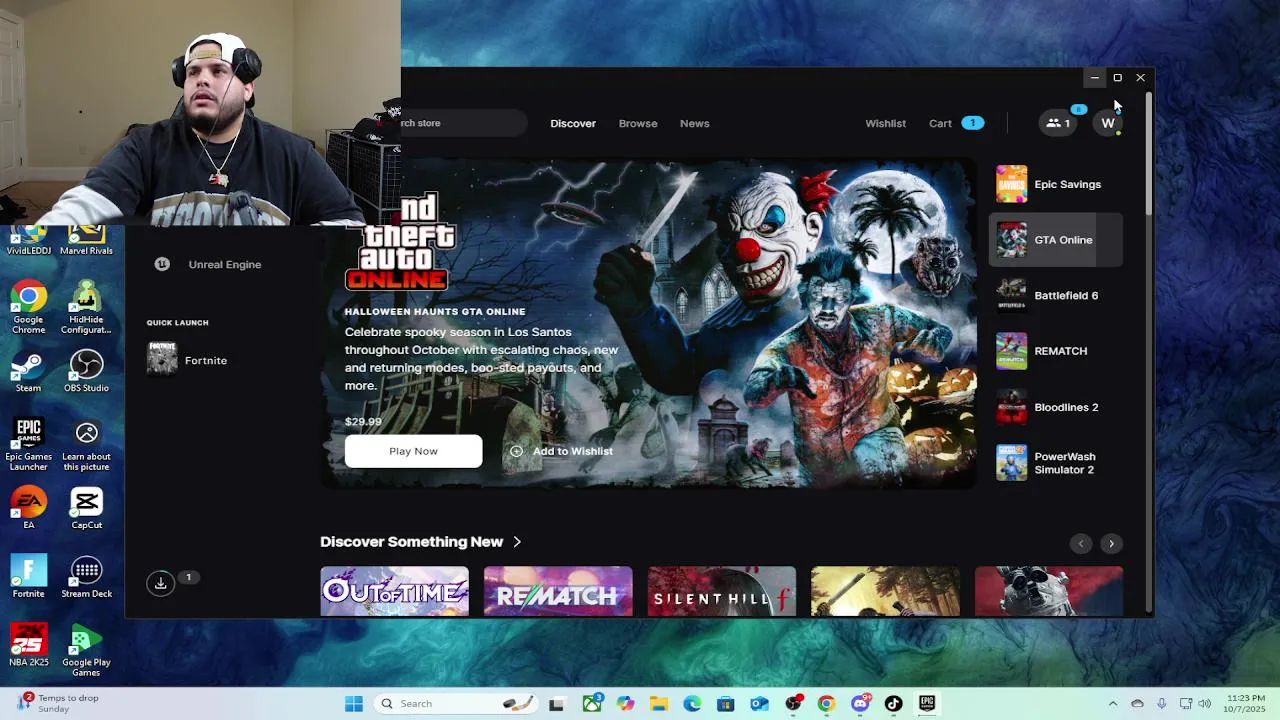Switch to the News tab

tap(694, 123)
